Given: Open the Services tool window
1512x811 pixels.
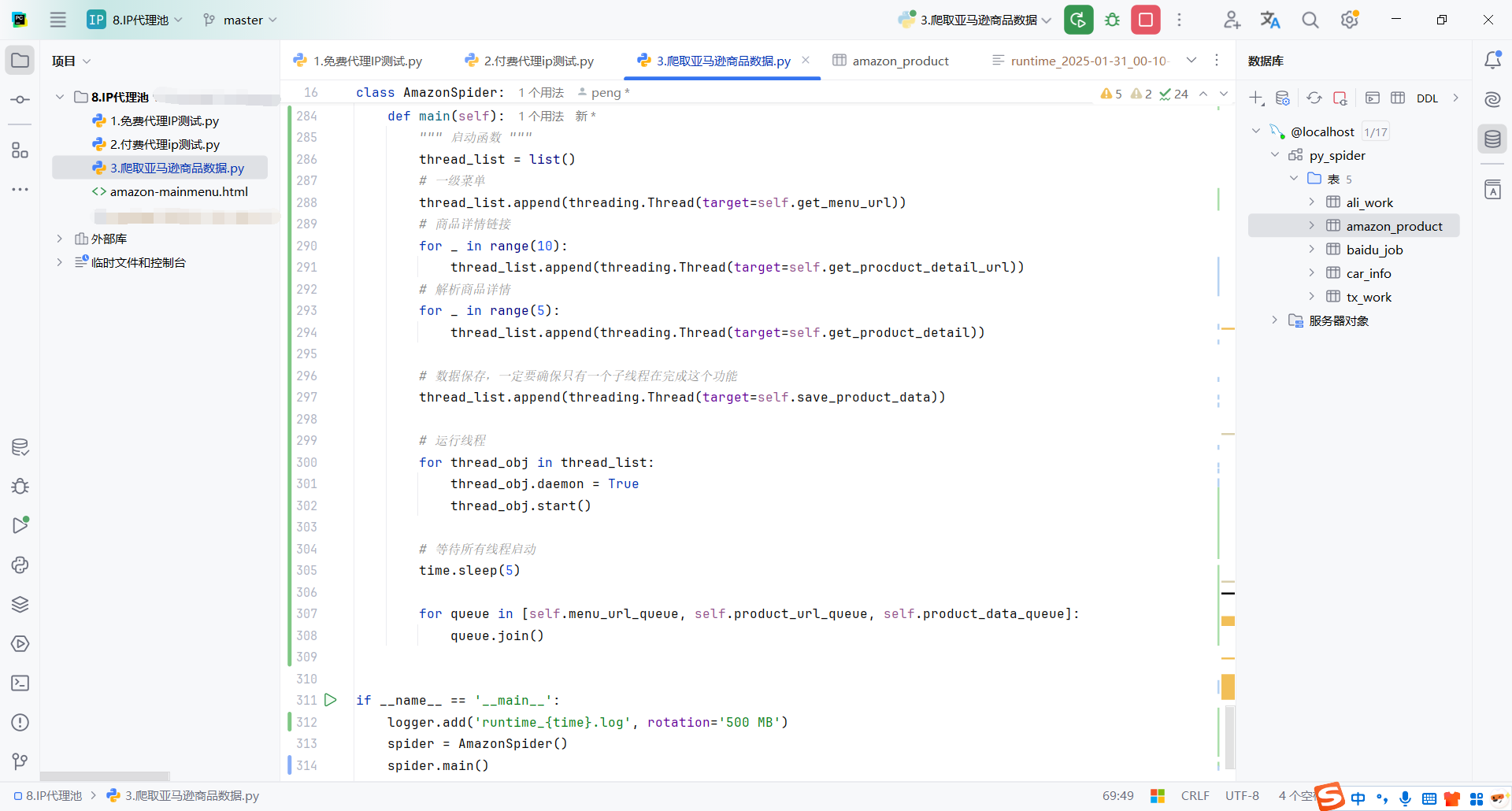Looking at the screenshot, I should pyautogui.click(x=20, y=644).
